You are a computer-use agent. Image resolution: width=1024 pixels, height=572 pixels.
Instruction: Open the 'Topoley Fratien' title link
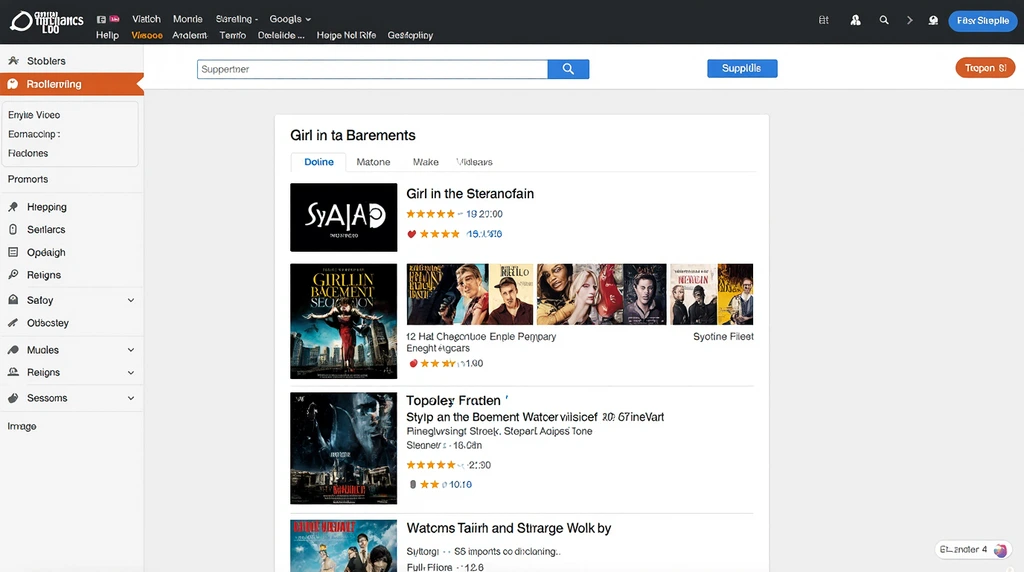(453, 401)
